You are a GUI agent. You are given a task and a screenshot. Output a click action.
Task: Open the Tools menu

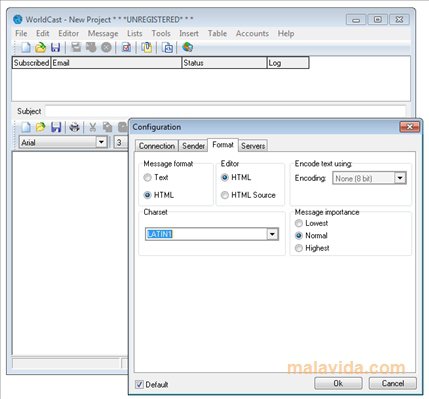161,34
